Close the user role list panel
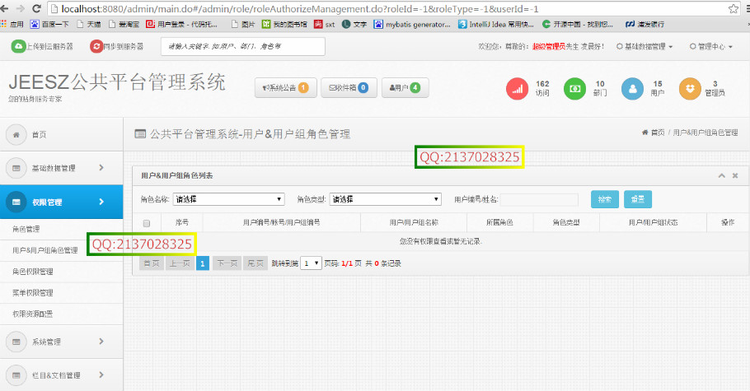 735,176
